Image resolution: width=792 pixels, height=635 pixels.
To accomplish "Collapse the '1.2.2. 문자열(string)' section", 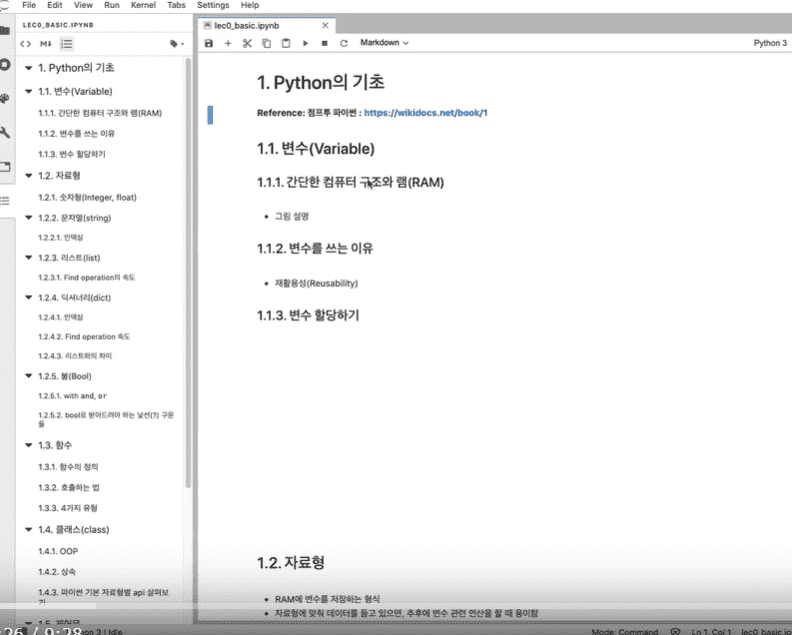I will 29,218.
